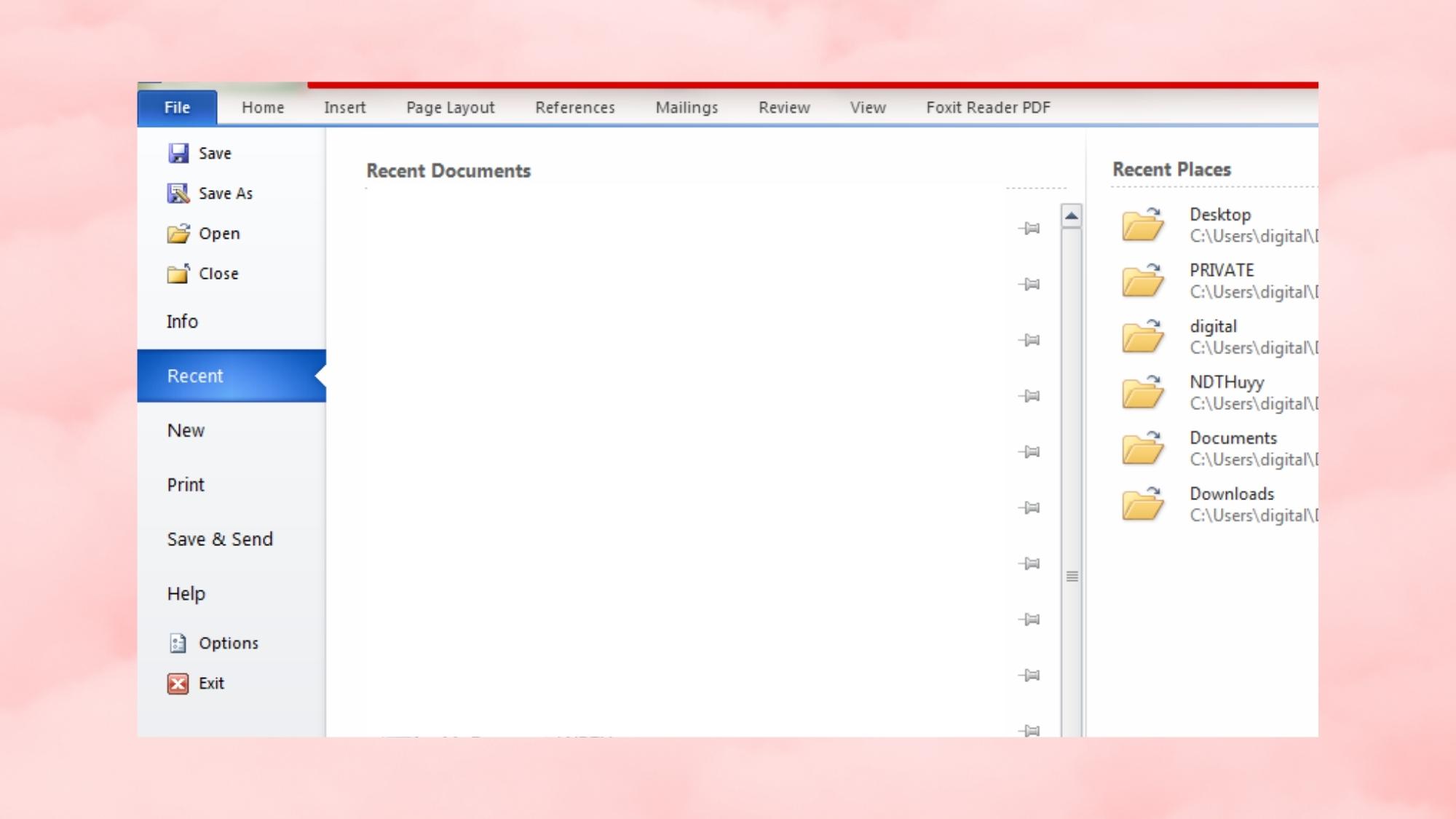Toggle pin for second Recent Document

click(x=1029, y=284)
